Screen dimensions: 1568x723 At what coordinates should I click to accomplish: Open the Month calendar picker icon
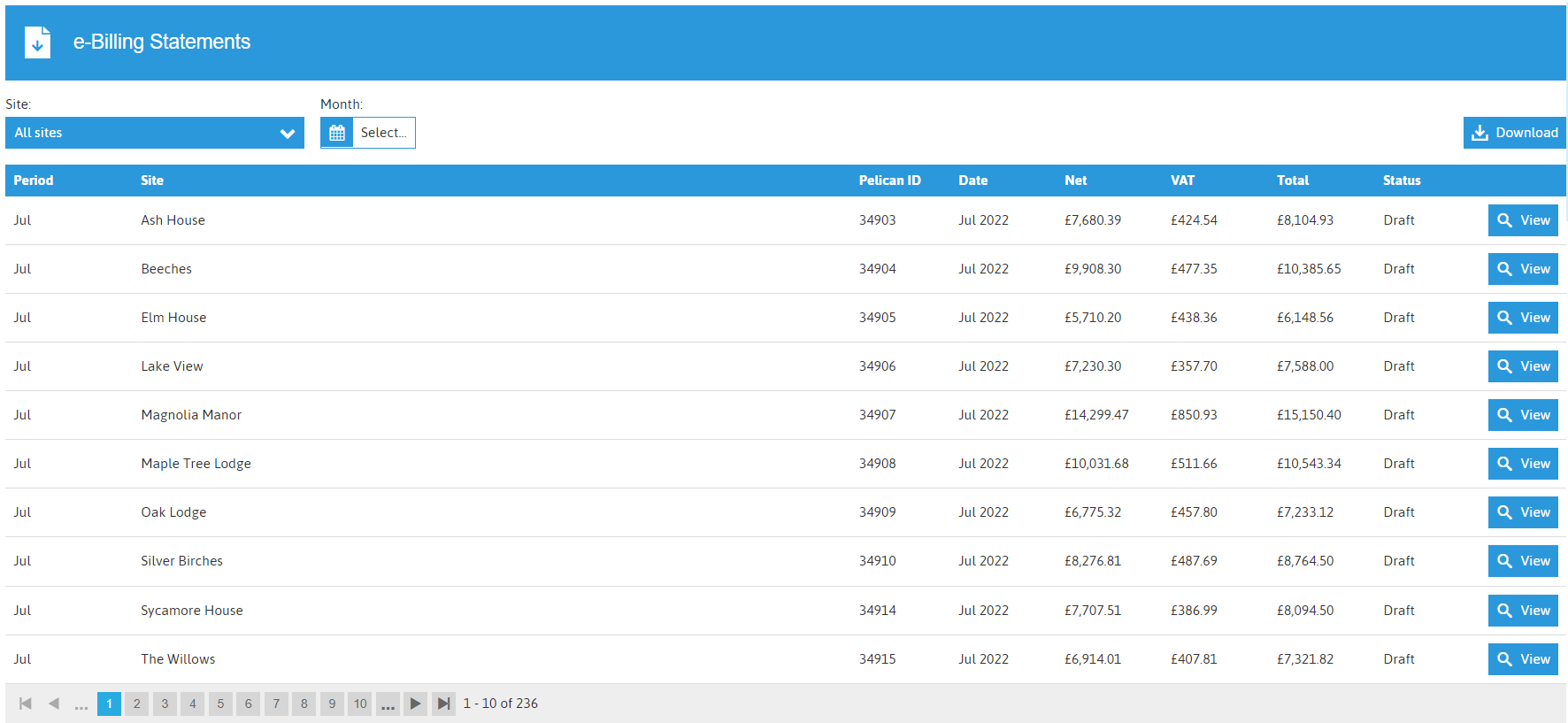[x=337, y=133]
